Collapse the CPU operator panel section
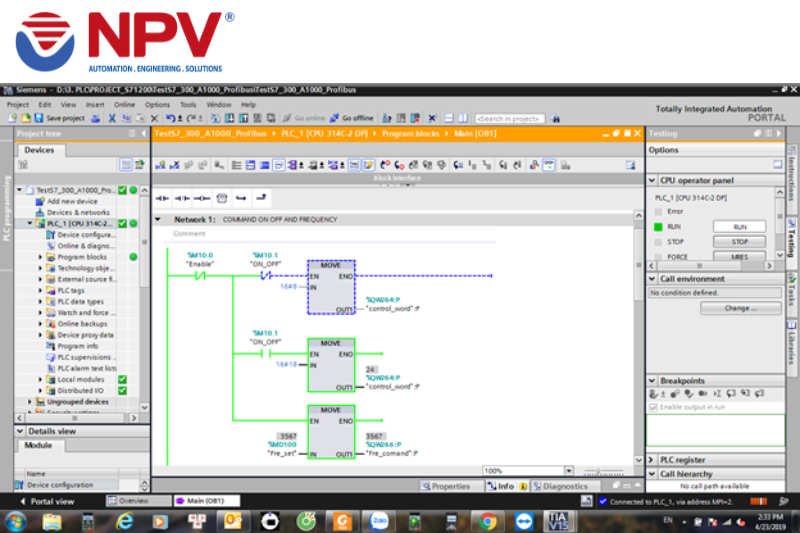The width and height of the screenshot is (800, 533). coord(653,180)
